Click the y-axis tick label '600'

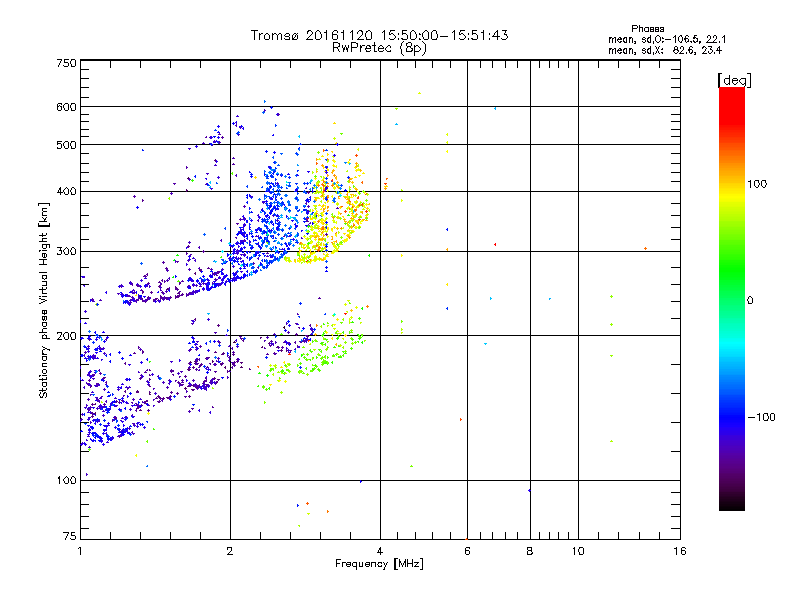pyautogui.click(x=67, y=107)
